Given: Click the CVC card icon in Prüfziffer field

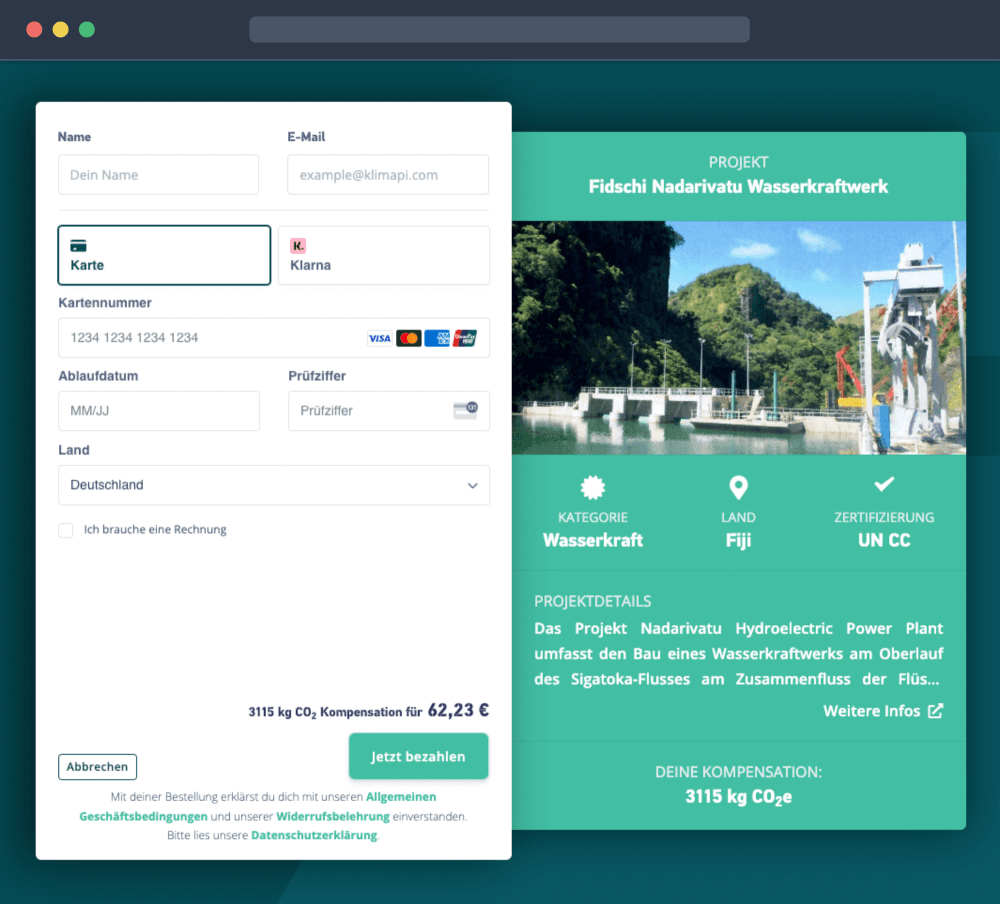Looking at the screenshot, I should (465, 410).
